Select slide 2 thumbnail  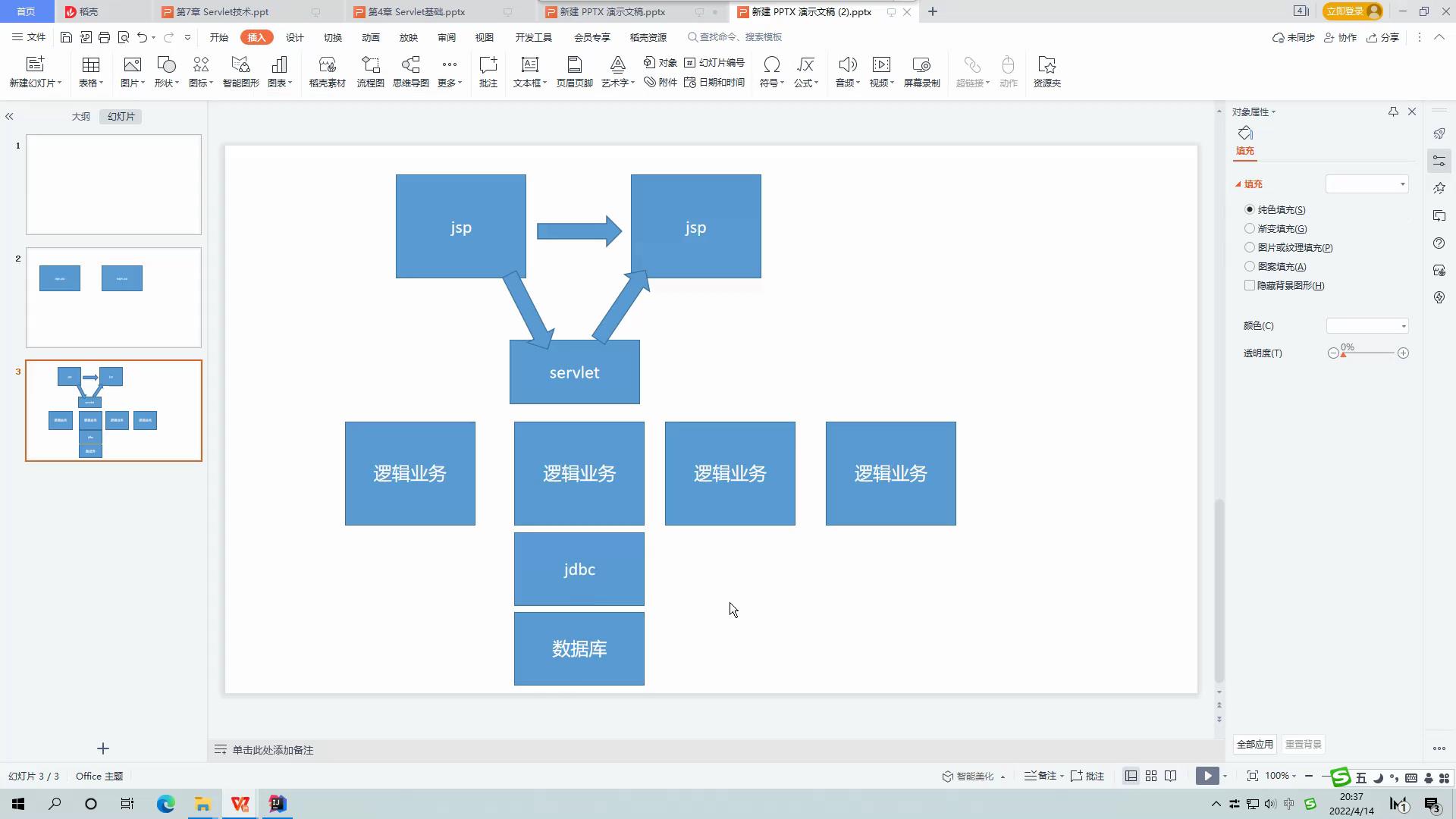coord(114,297)
